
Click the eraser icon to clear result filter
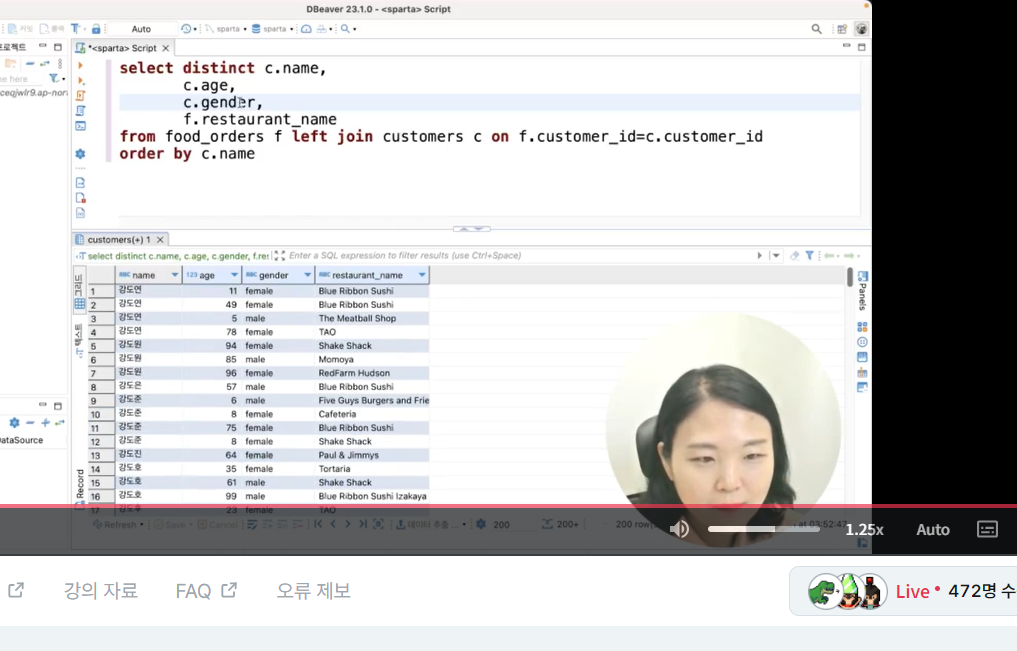coord(795,255)
